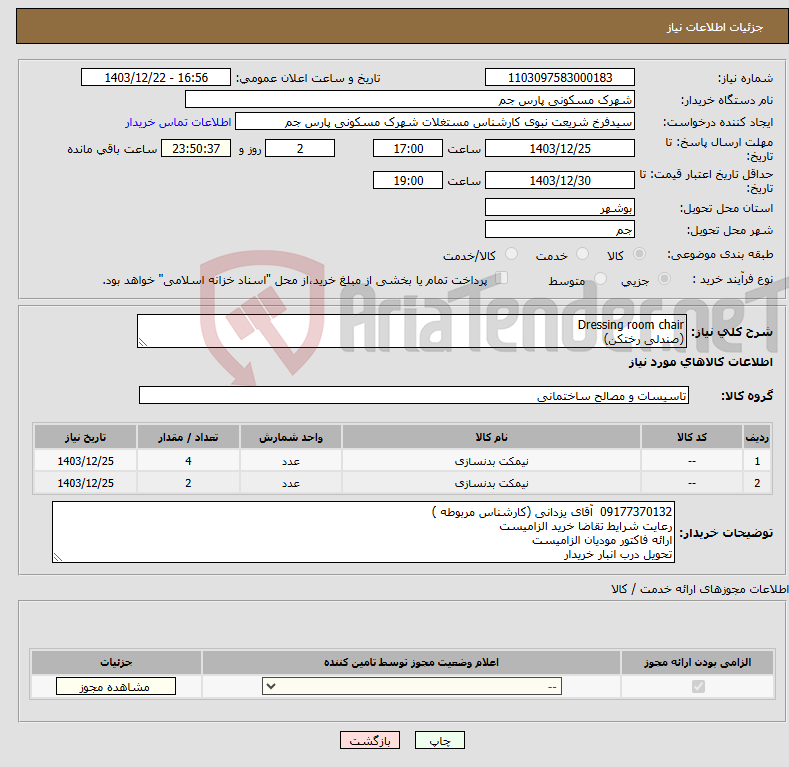Screen dimensions: 789x767
Task: Click the تعداد / مقدار column header
Action: 188,437
